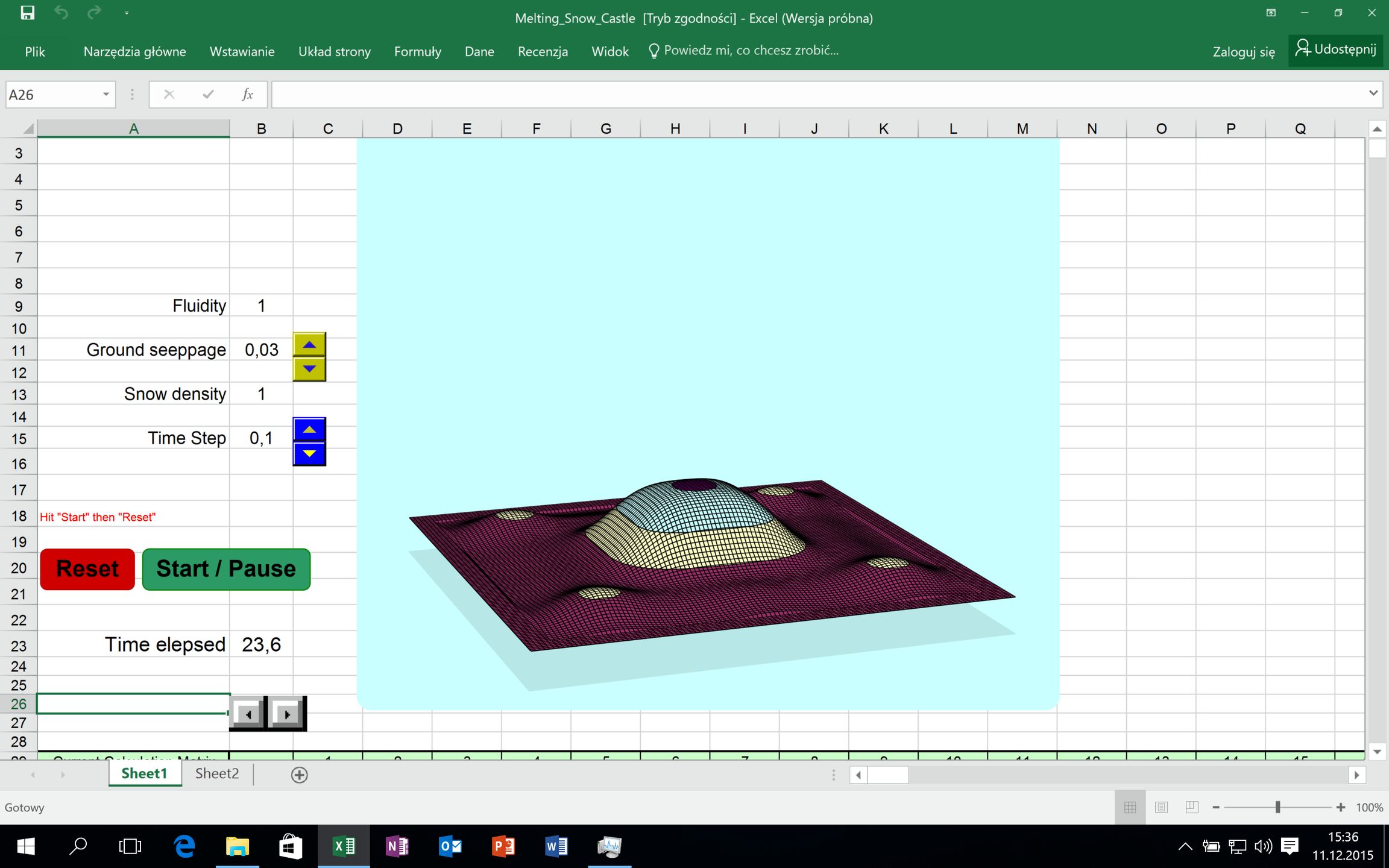This screenshot has width=1389, height=868.
Task: Click the Insert Function fx icon
Action: (247, 95)
